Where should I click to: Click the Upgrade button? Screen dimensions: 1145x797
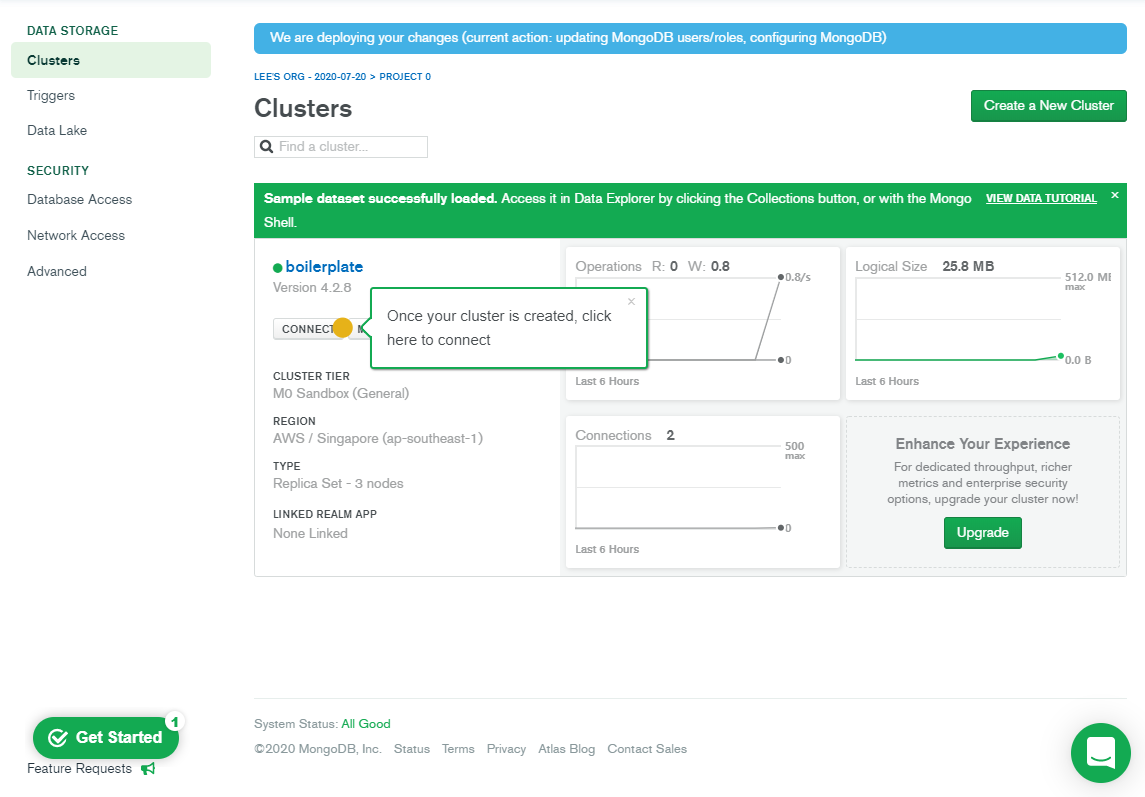(982, 533)
